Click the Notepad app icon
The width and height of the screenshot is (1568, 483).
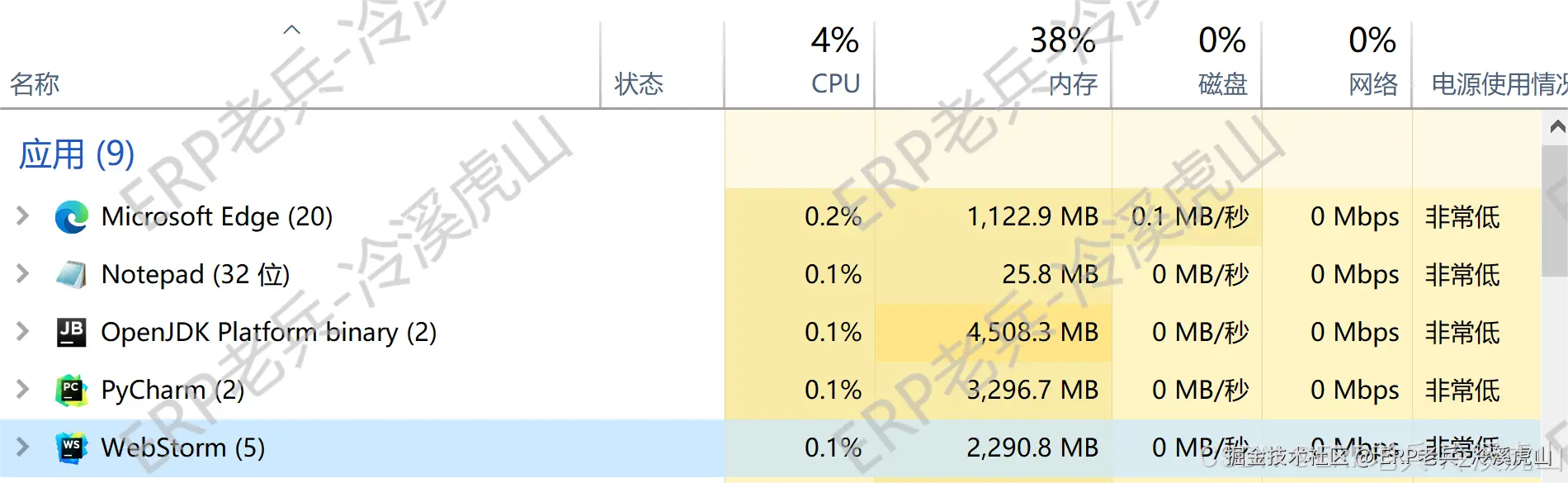point(71,274)
